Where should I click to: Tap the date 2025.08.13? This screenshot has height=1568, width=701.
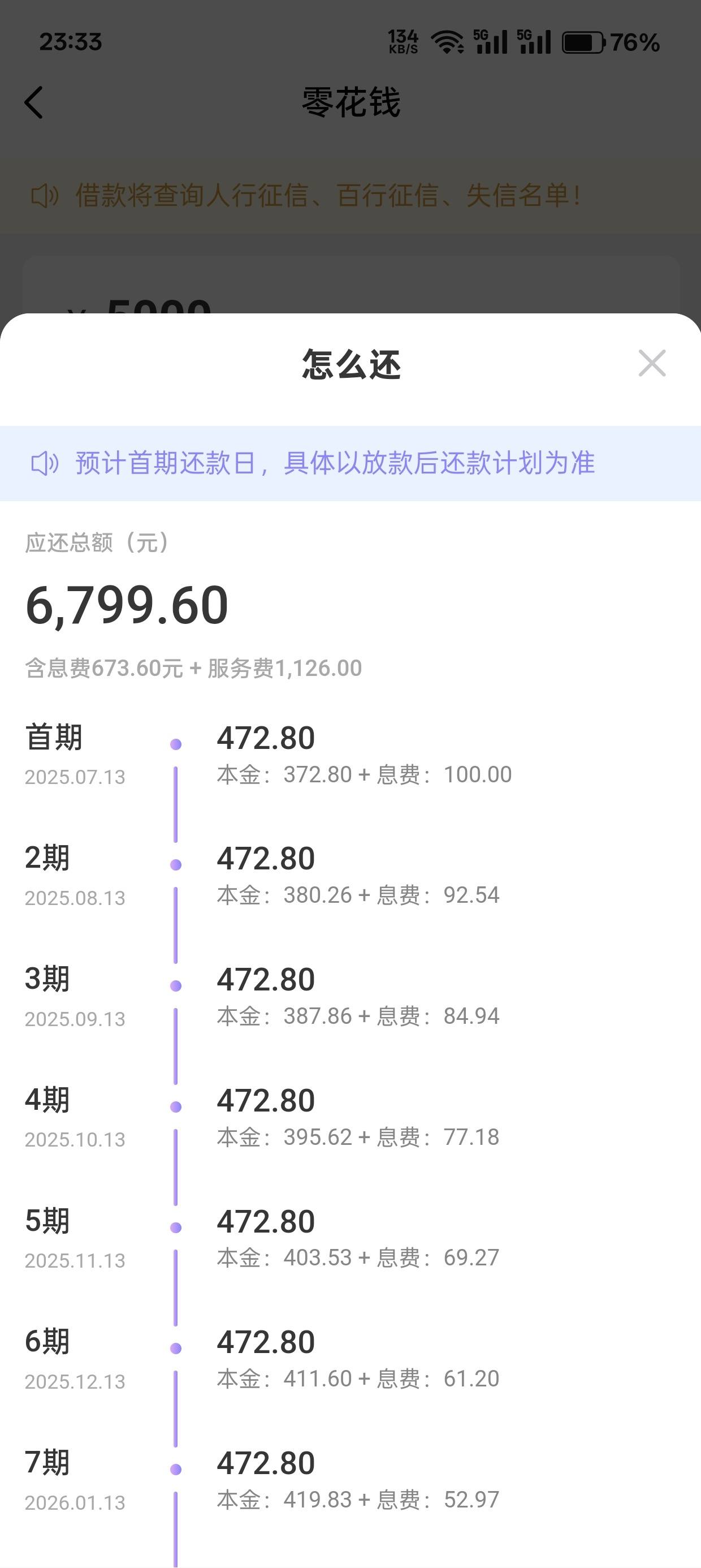tap(75, 898)
